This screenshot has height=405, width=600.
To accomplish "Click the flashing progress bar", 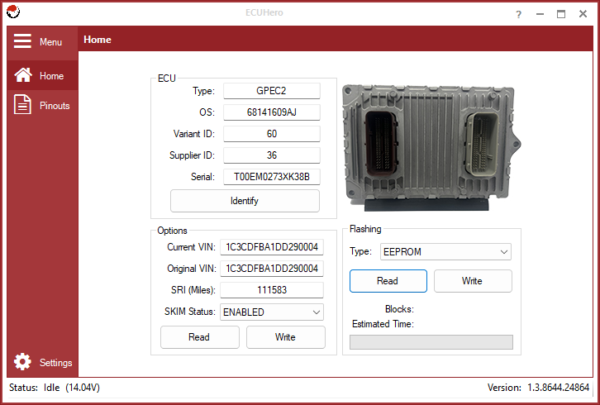I will [x=431, y=342].
